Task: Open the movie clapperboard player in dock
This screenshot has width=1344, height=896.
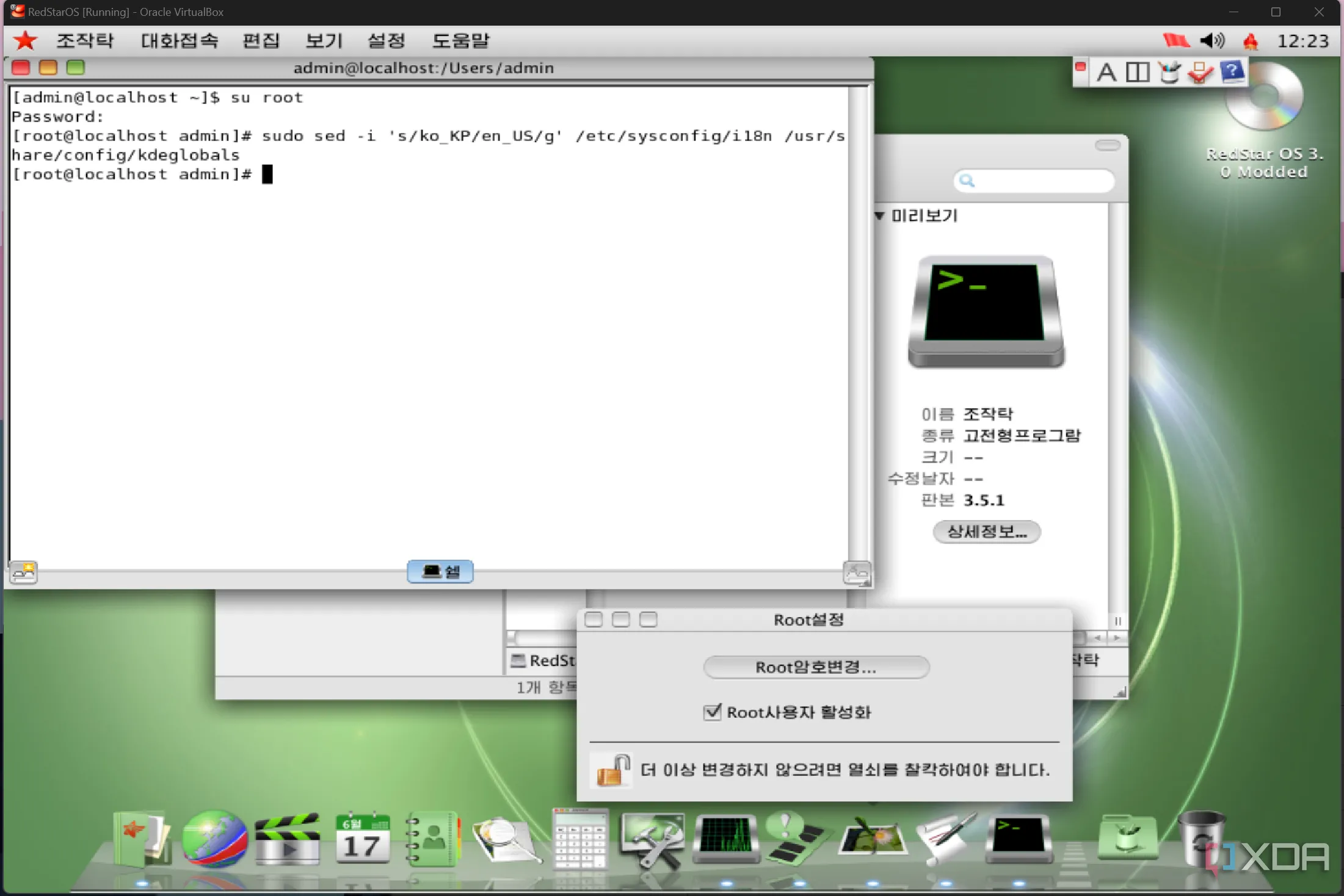Action: coord(287,840)
